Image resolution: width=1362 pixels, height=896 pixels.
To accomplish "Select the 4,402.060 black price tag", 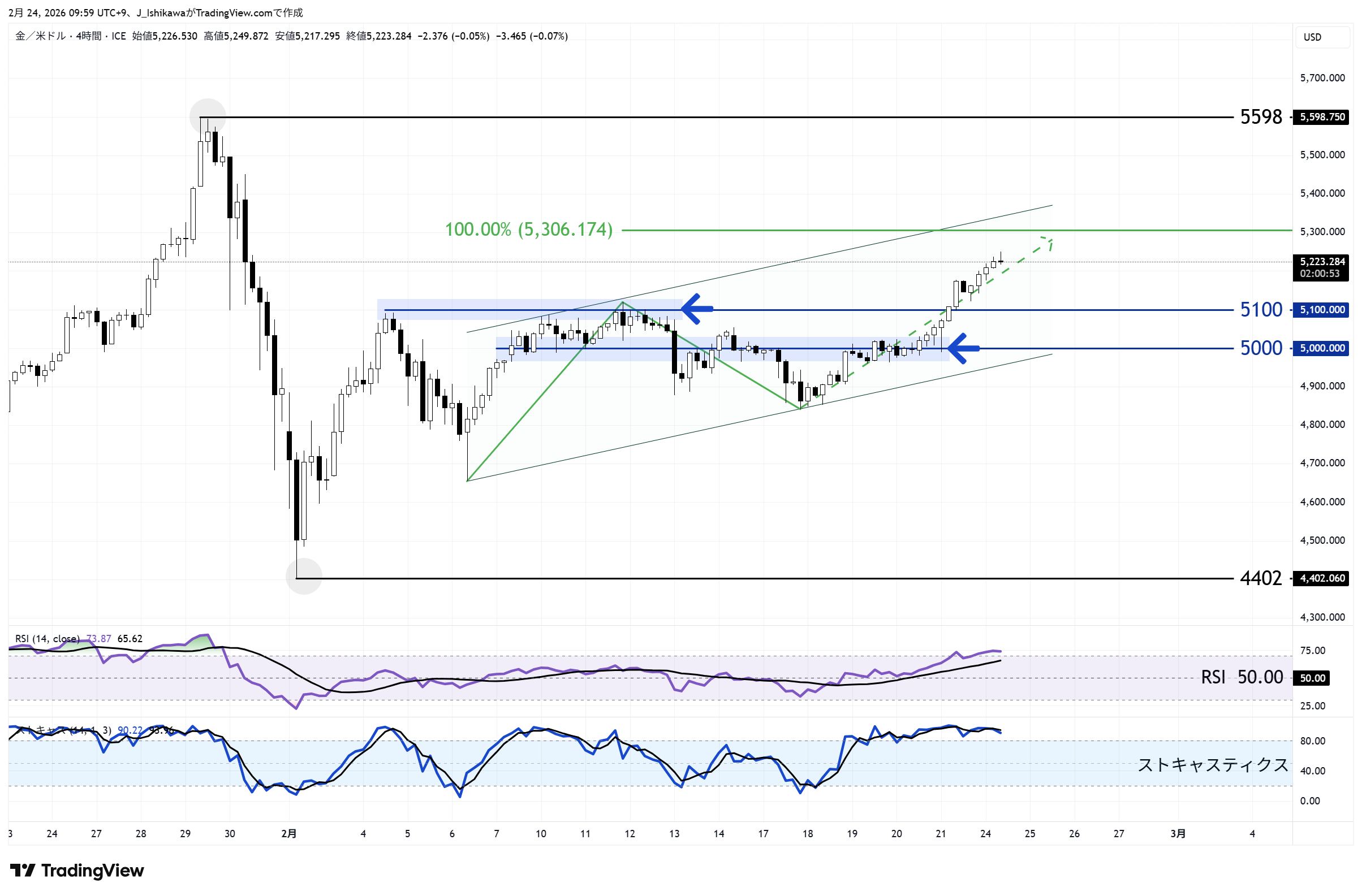I will (1321, 578).
